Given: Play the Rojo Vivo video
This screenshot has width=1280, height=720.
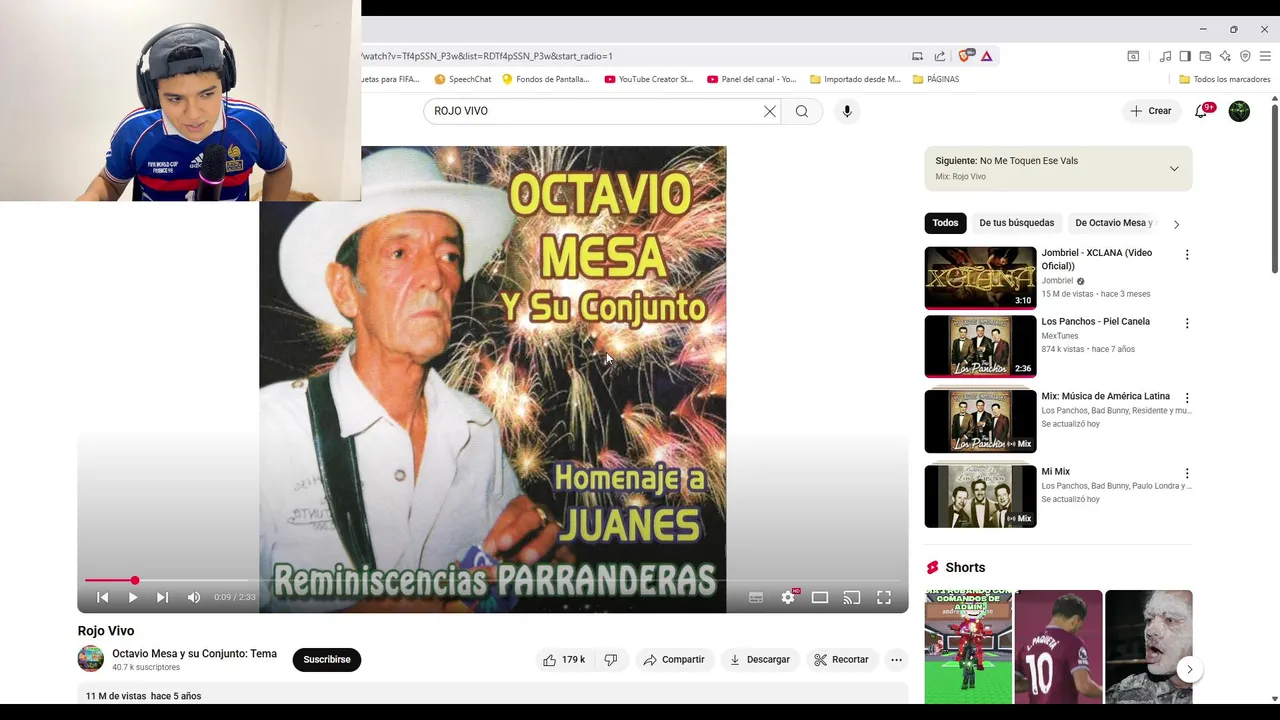Looking at the screenshot, I should [132, 597].
